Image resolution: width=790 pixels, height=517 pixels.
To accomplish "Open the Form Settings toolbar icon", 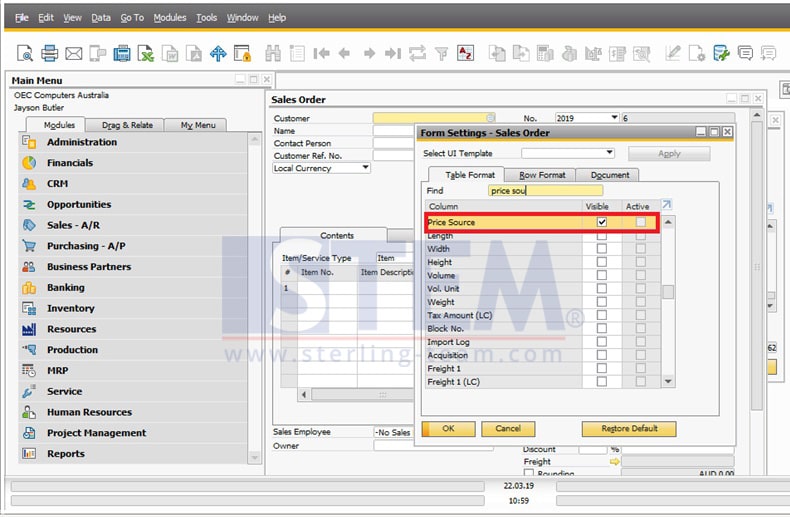I will pyautogui.click(x=697, y=53).
